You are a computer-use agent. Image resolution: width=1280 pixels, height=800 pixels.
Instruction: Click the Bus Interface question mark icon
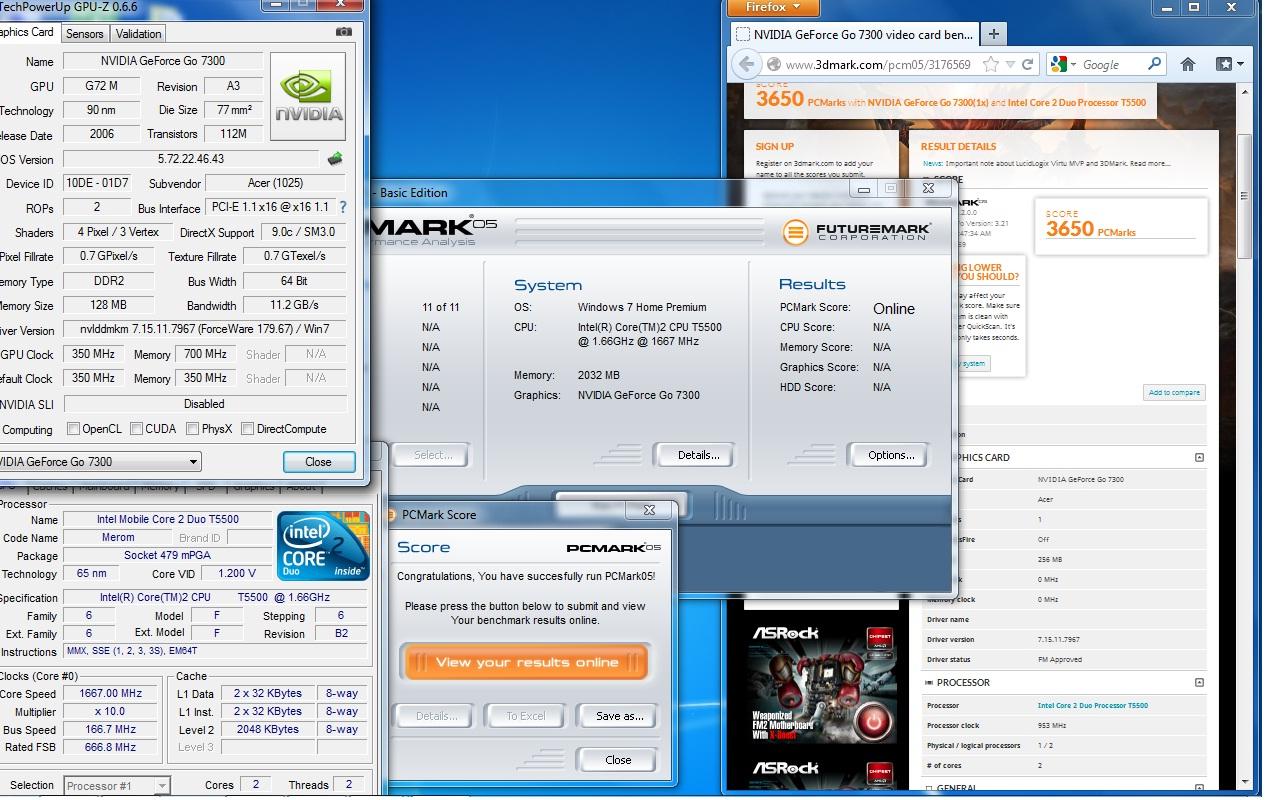[x=343, y=207]
